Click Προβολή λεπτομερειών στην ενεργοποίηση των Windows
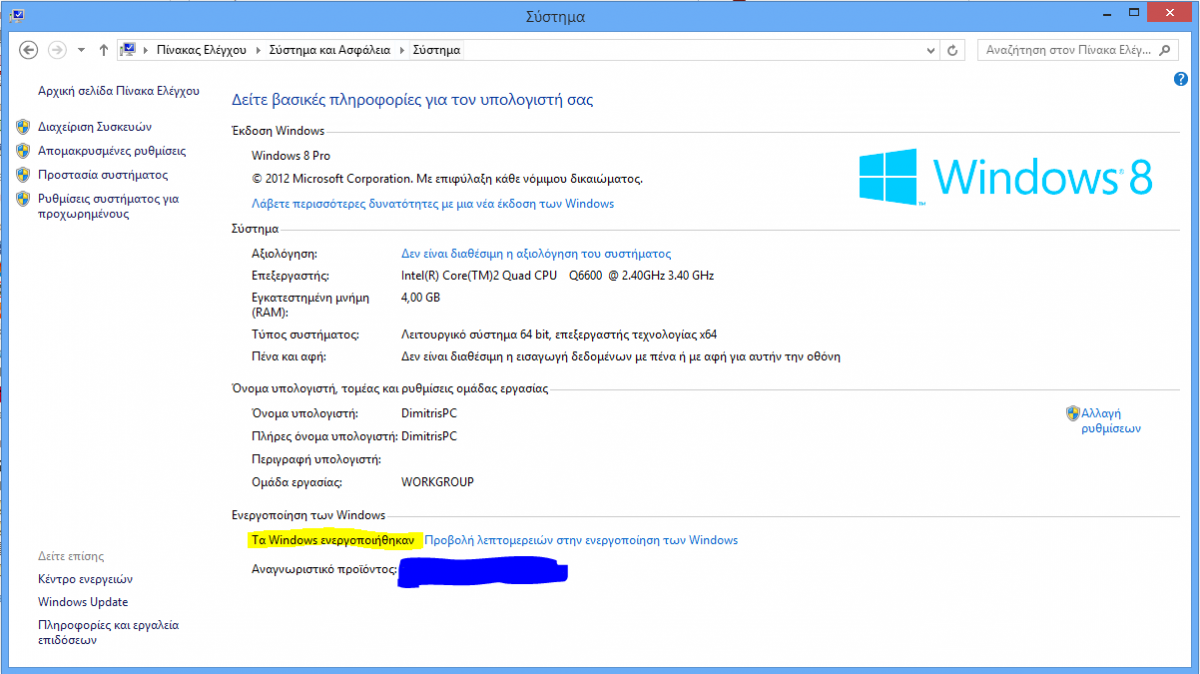 (x=581, y=540)
